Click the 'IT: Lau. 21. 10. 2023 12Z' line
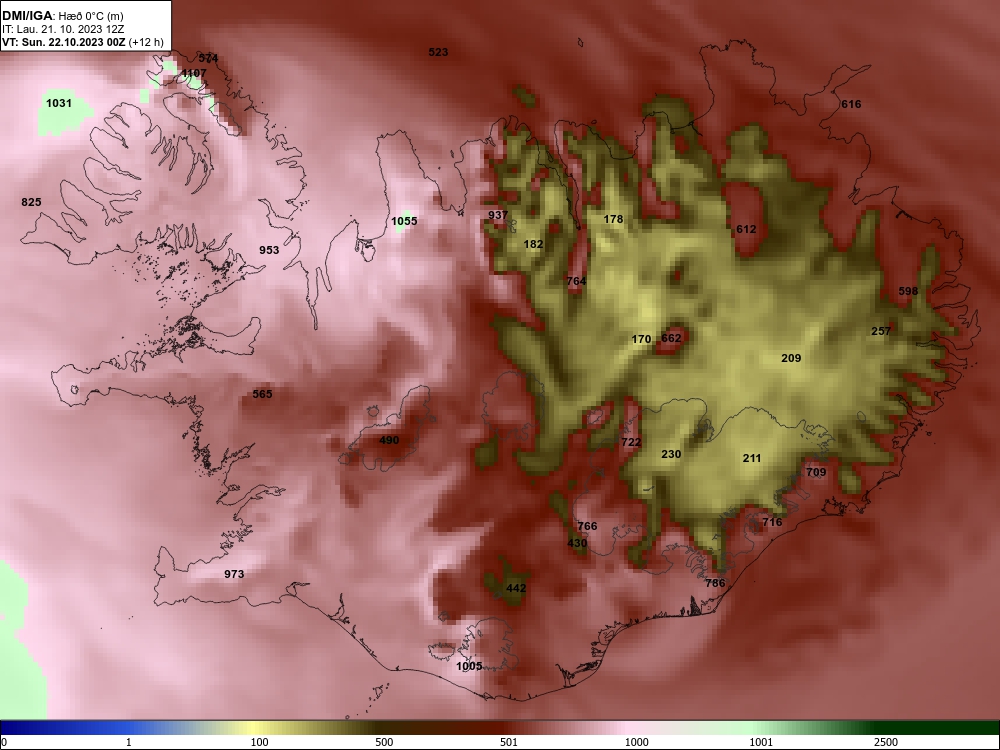 click(62, 29)
